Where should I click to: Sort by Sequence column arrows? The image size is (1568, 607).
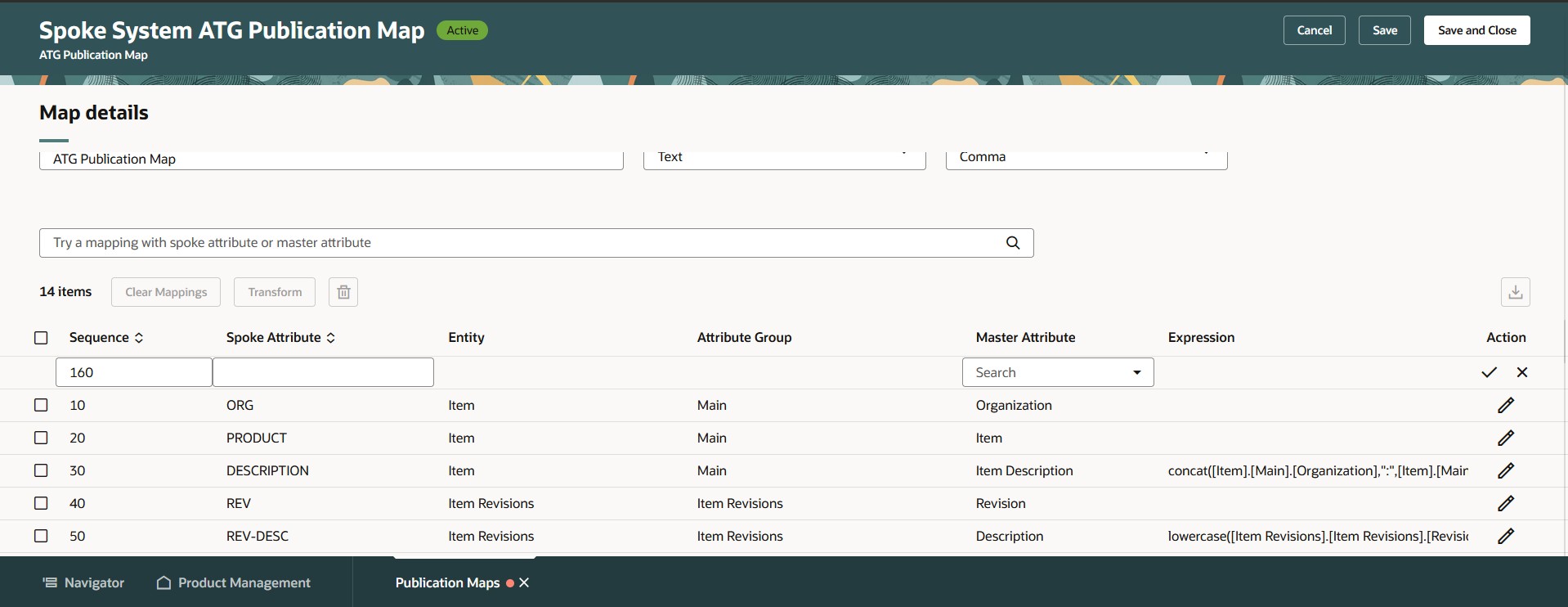point(139,338)
